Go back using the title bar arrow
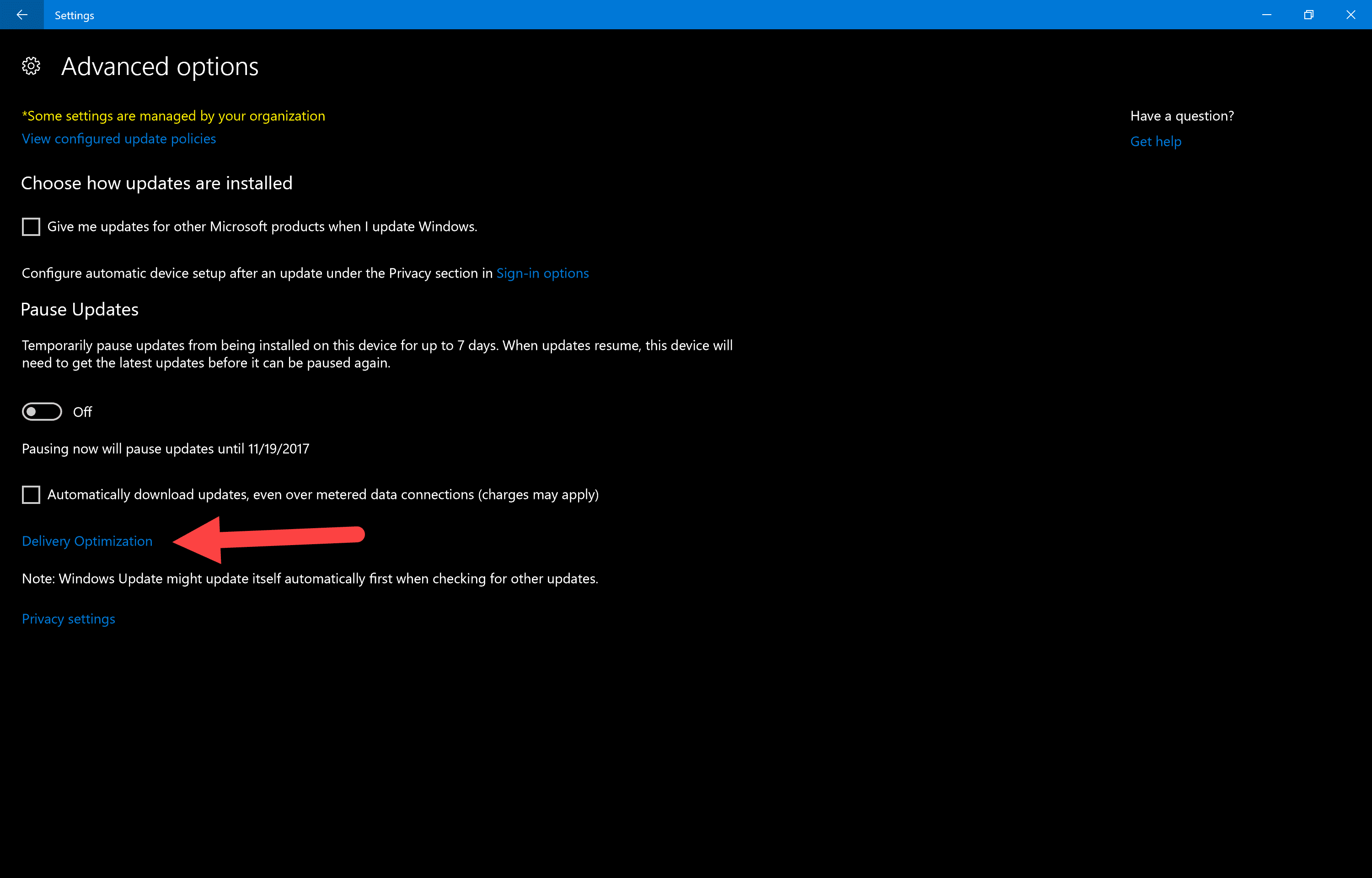 pos(21,15)
